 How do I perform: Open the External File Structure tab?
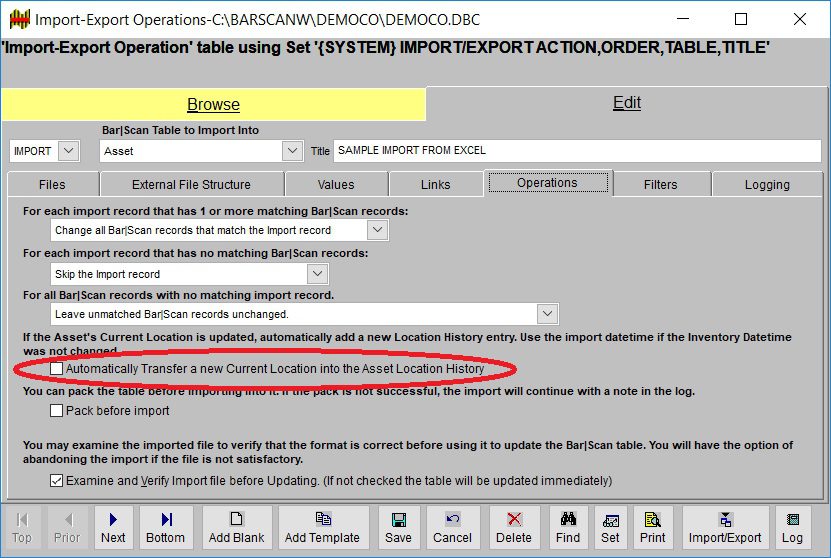point(191,184)
